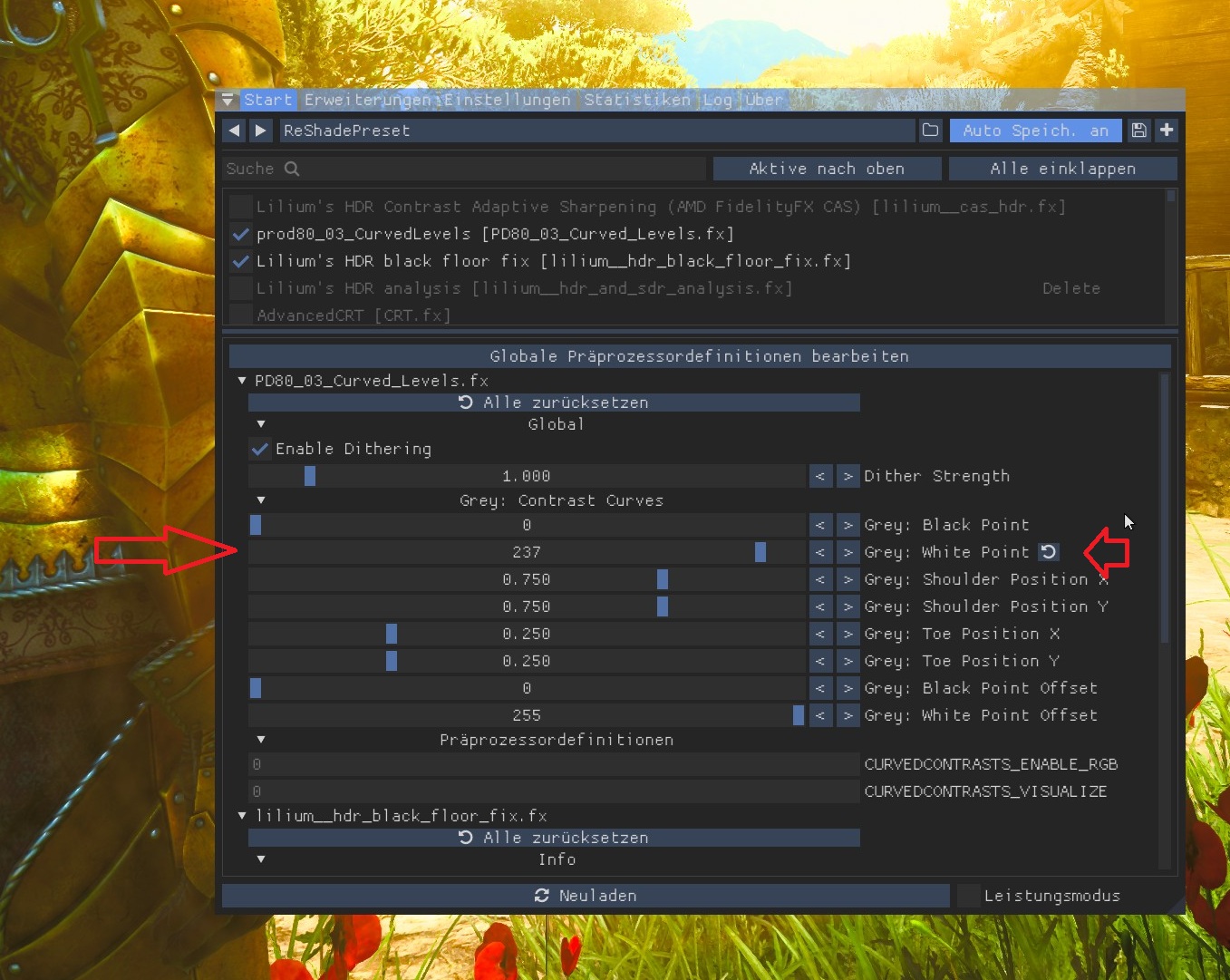Collapse the Global settings group
The height and width of the screenshot is (980, 1230).
[261, 424]
